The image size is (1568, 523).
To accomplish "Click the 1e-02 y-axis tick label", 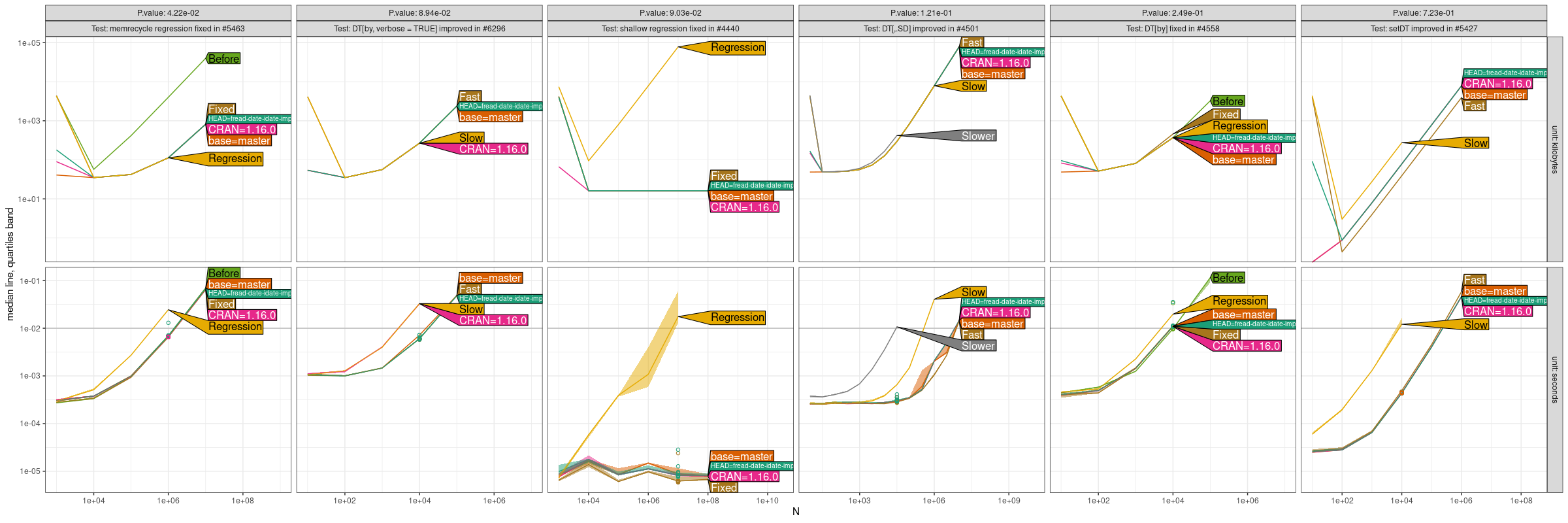I will pos(30,329).
